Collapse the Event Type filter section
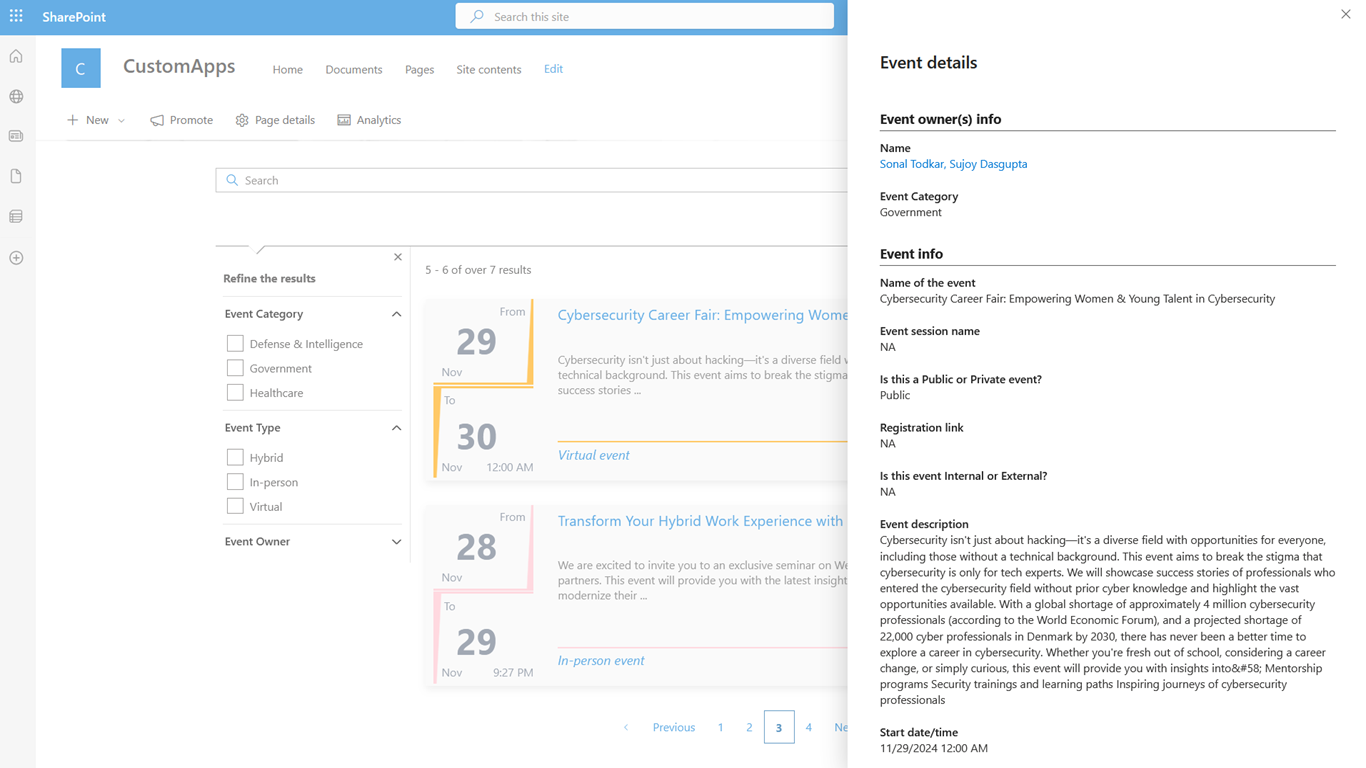Viewport: 1366px width, 768px height. tap(396, 428)
